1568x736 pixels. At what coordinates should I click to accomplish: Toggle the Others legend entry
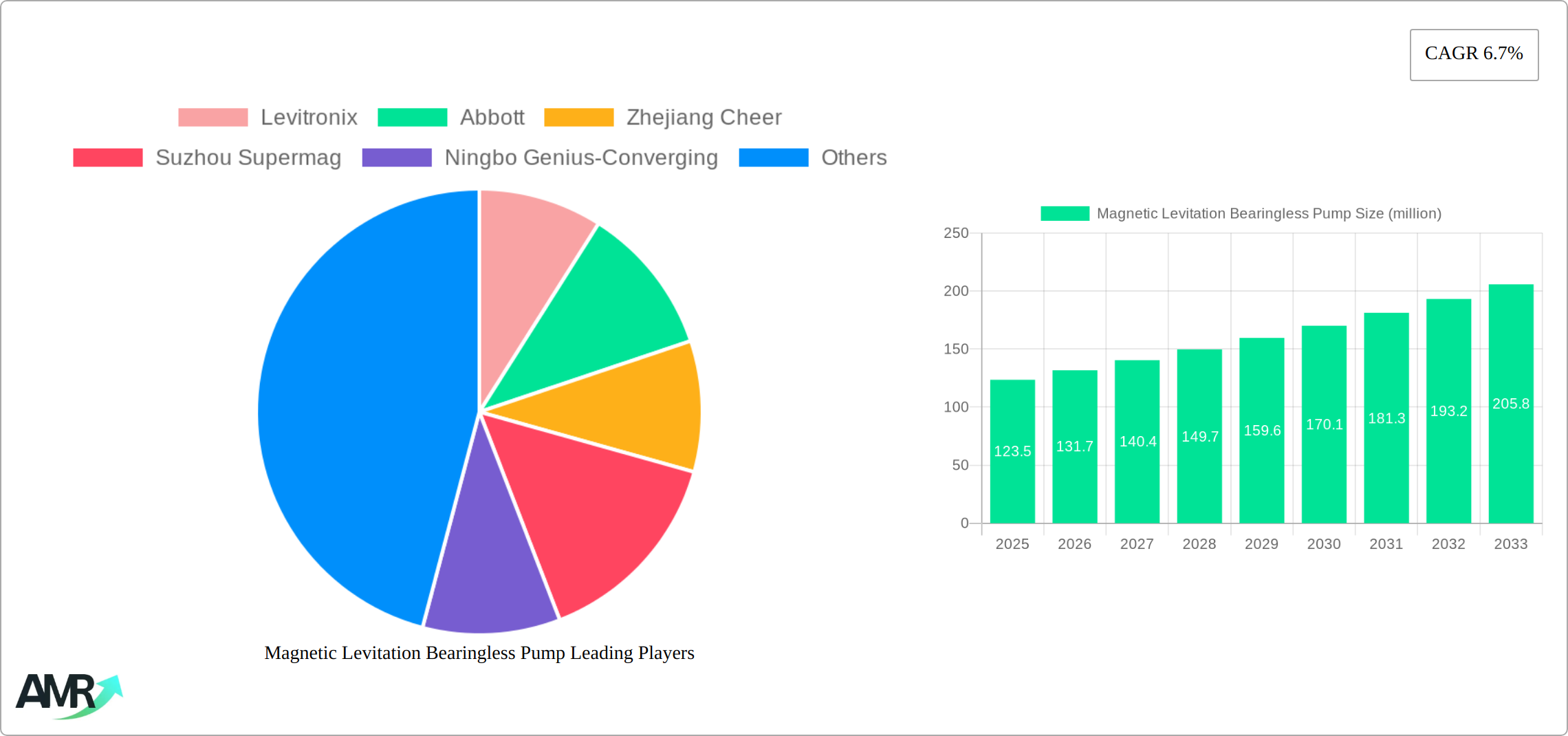[x=853, y=158]
